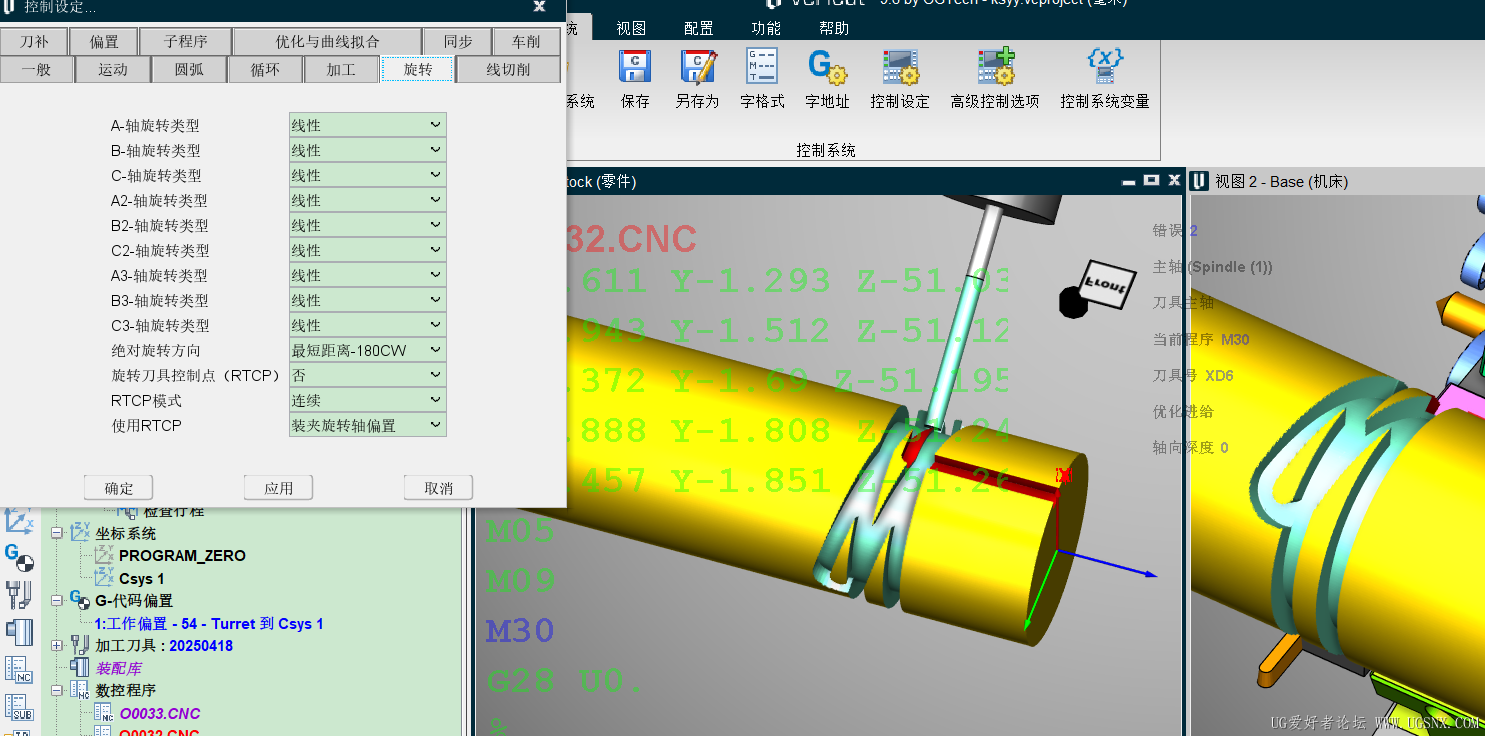The height and width of the screenshot is (736, 1485).
Task: Select the O0033.CNC program file
Action: pos(160,714)
